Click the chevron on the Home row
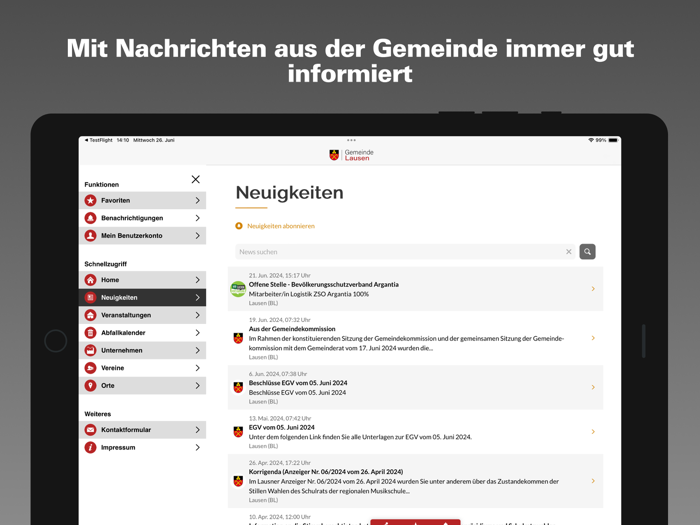This screenshot has height=525, width=700. point(198,280)
